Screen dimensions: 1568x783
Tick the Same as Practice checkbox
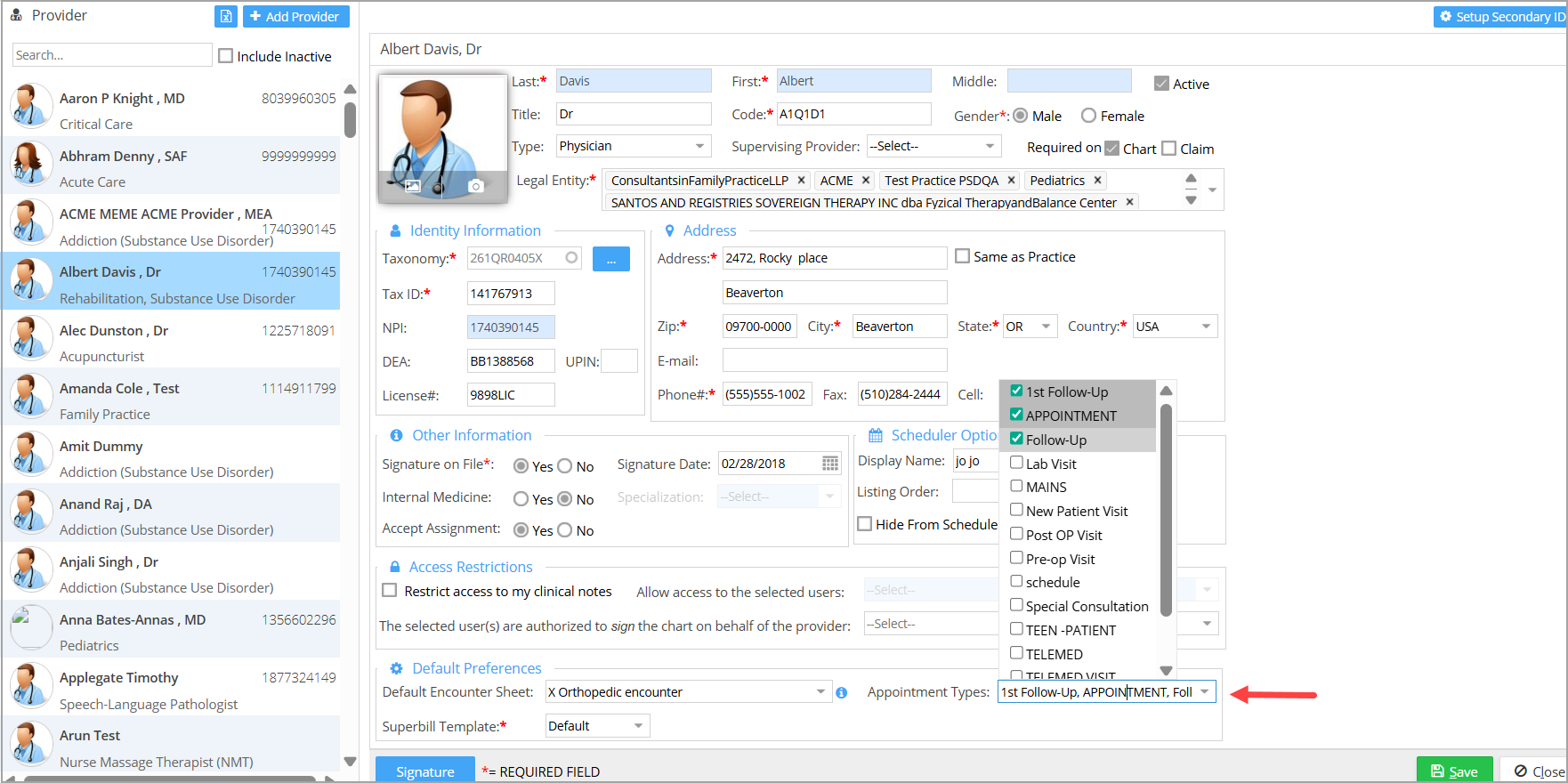962,256
